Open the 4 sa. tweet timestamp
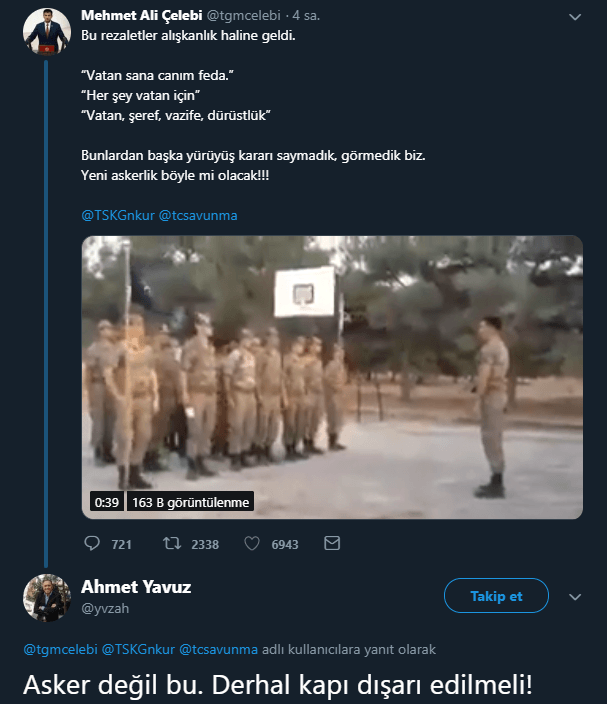This screenshot has width=607, height=704. tap(306, 16)
